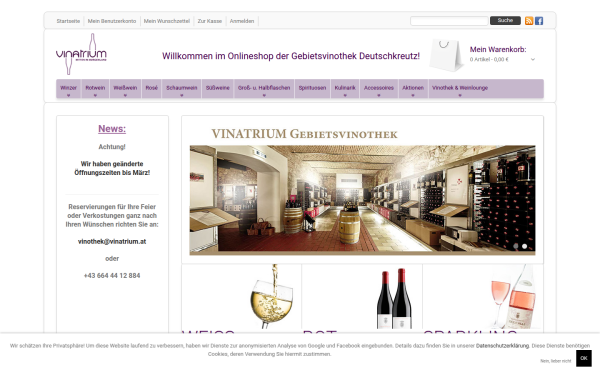Click the Vinatrium Gebietsvinothek cellar banner image

point(362,199)
